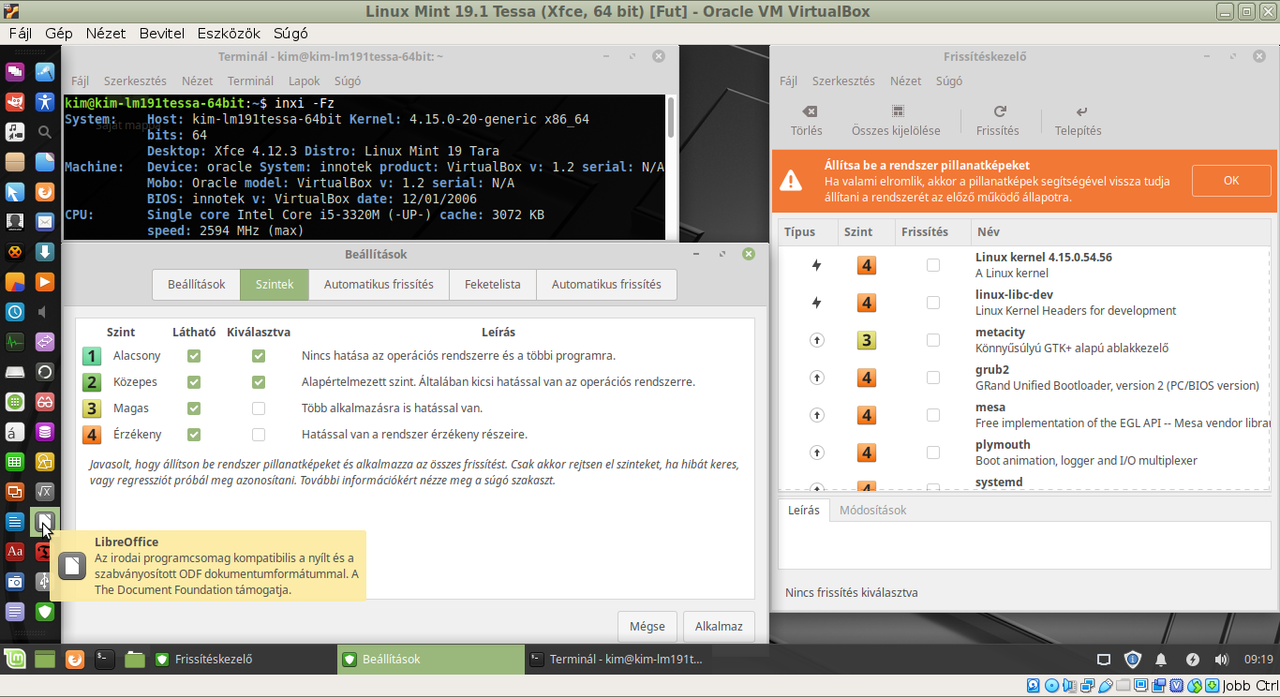Enable Kiválasztva checkbox for Érzékeny level

tap(259, 434)
